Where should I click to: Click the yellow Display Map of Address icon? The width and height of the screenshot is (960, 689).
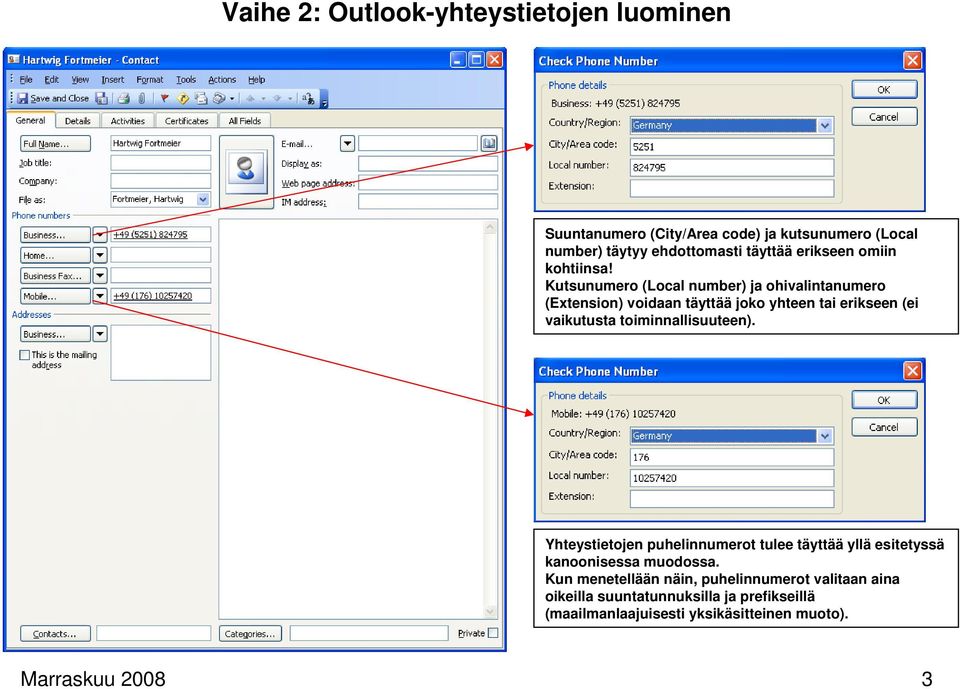point(182,98)
